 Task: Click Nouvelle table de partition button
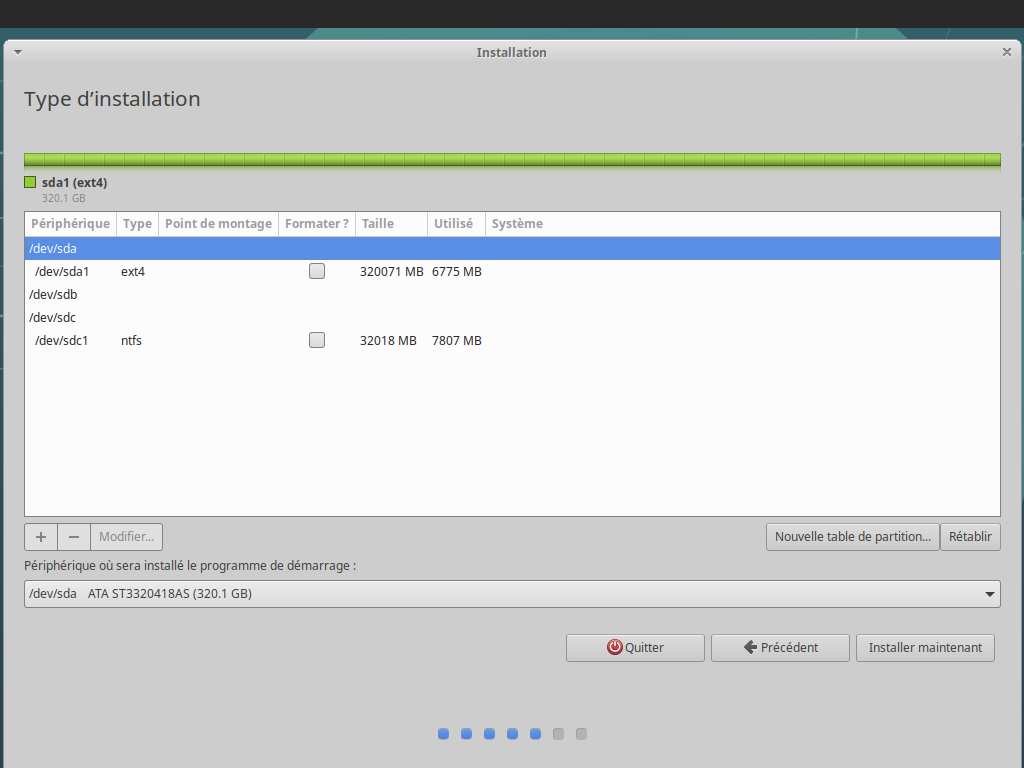(x=853, y=537)
